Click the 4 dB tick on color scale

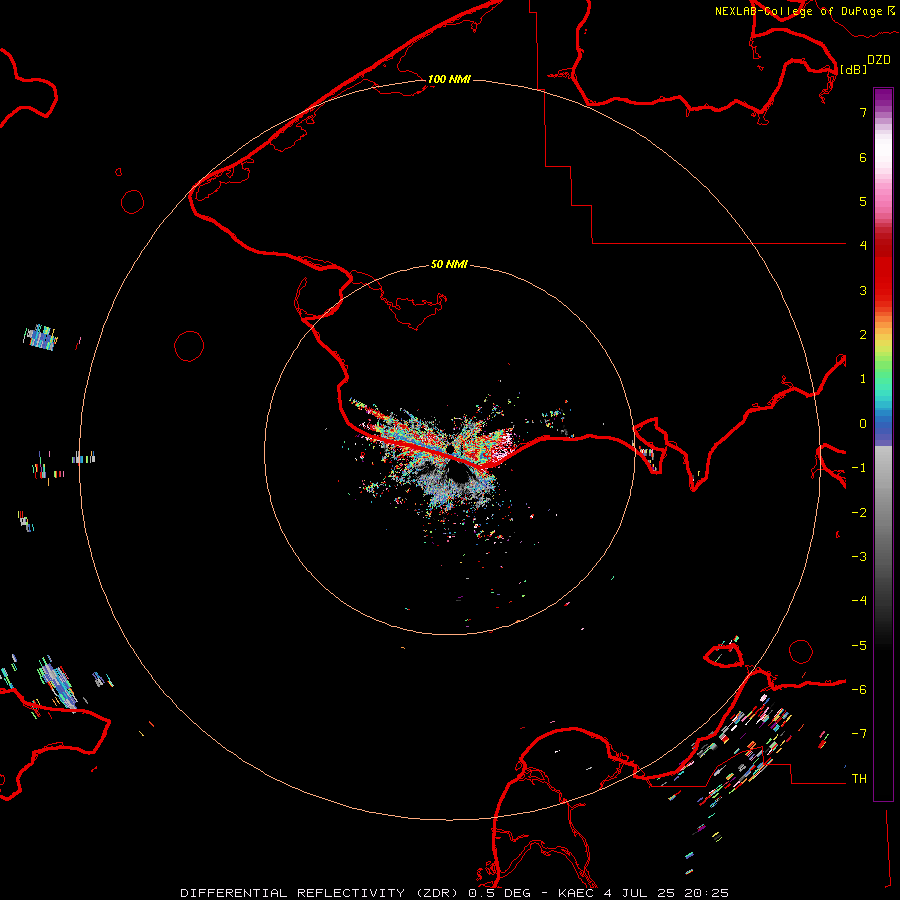[863, 246]
